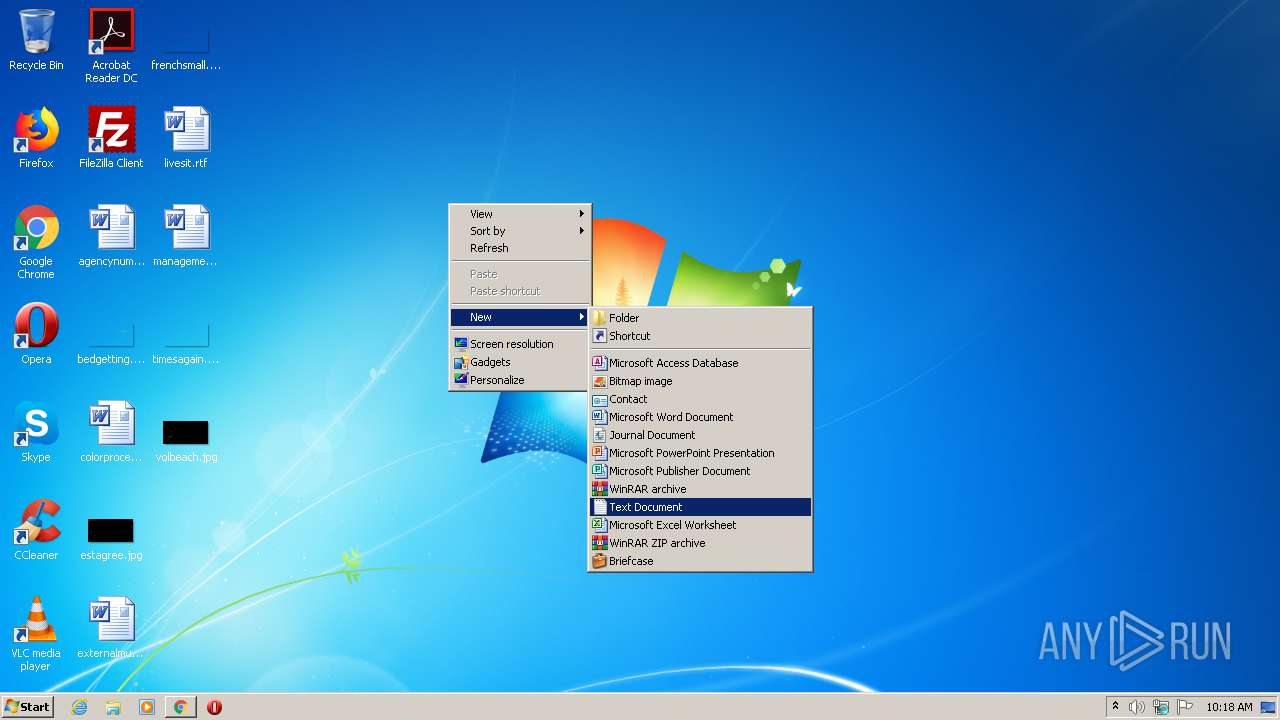Create a new Shortcut
This screenshot has width=1280, height=720.
700,336
